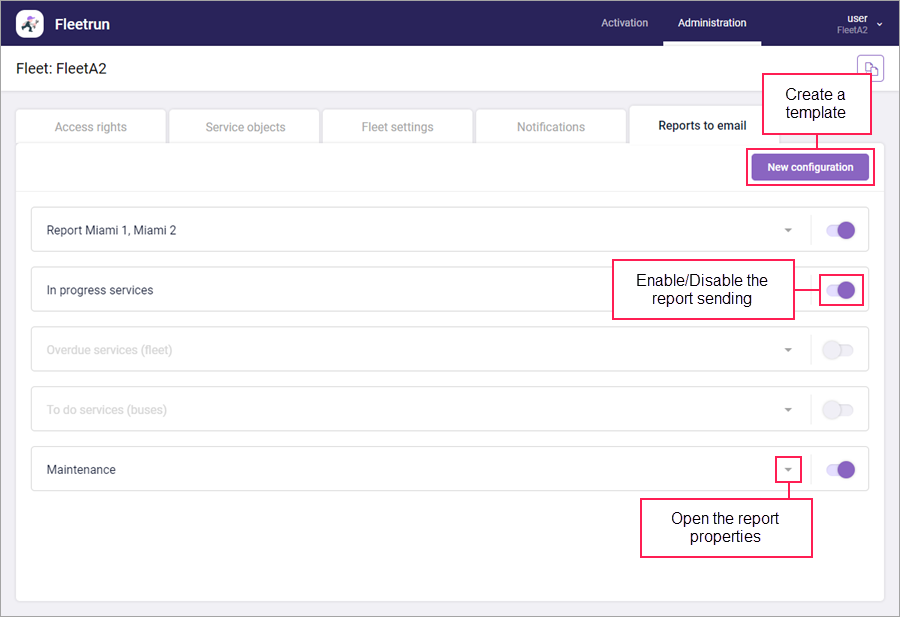Expand To do services (buses) properties
The width and height of the screenshot is (900, 617).
[788, 410]
